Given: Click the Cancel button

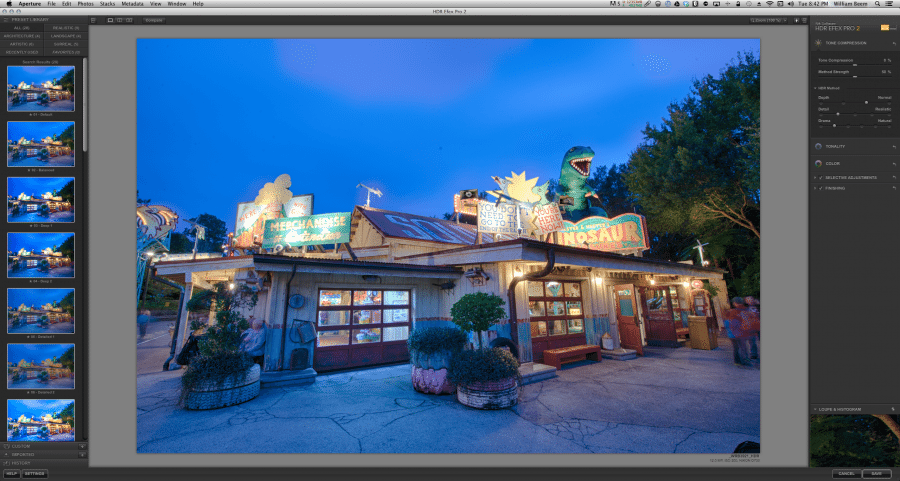Looking at the screenshot, I should click(846, 474).
